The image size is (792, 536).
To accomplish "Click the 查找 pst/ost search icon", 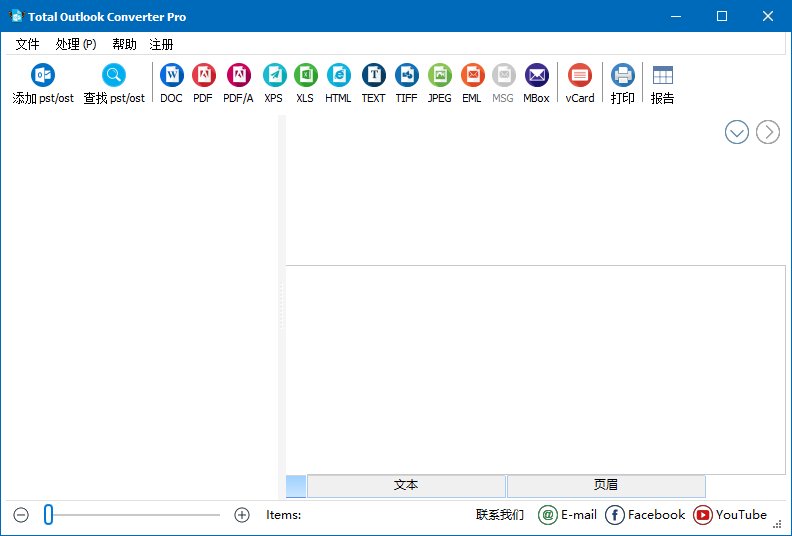I will tap(114, 76).
